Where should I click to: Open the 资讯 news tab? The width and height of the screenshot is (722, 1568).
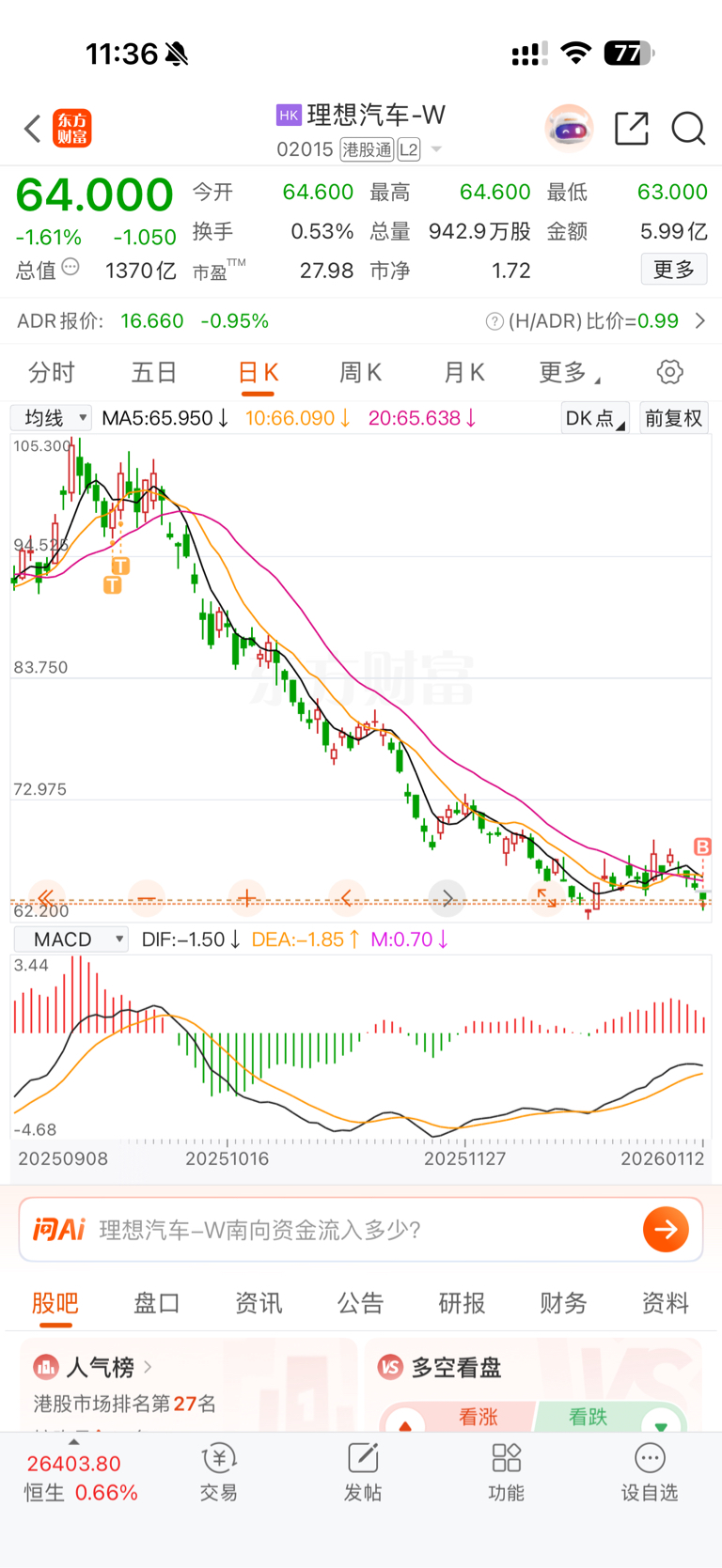[x=259, y=1303]
